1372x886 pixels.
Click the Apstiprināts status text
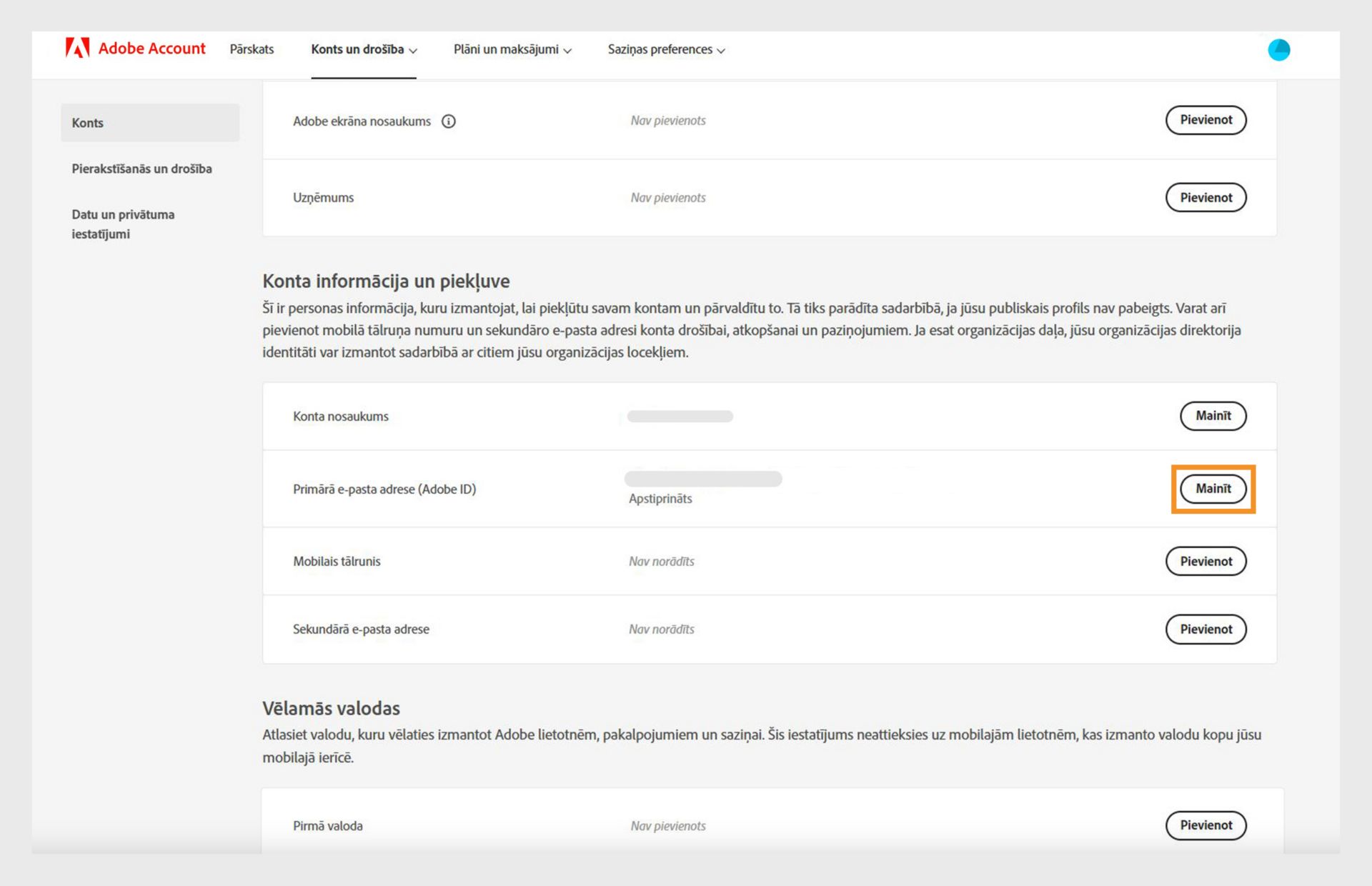pyautogui.click(x=660, y=499)
